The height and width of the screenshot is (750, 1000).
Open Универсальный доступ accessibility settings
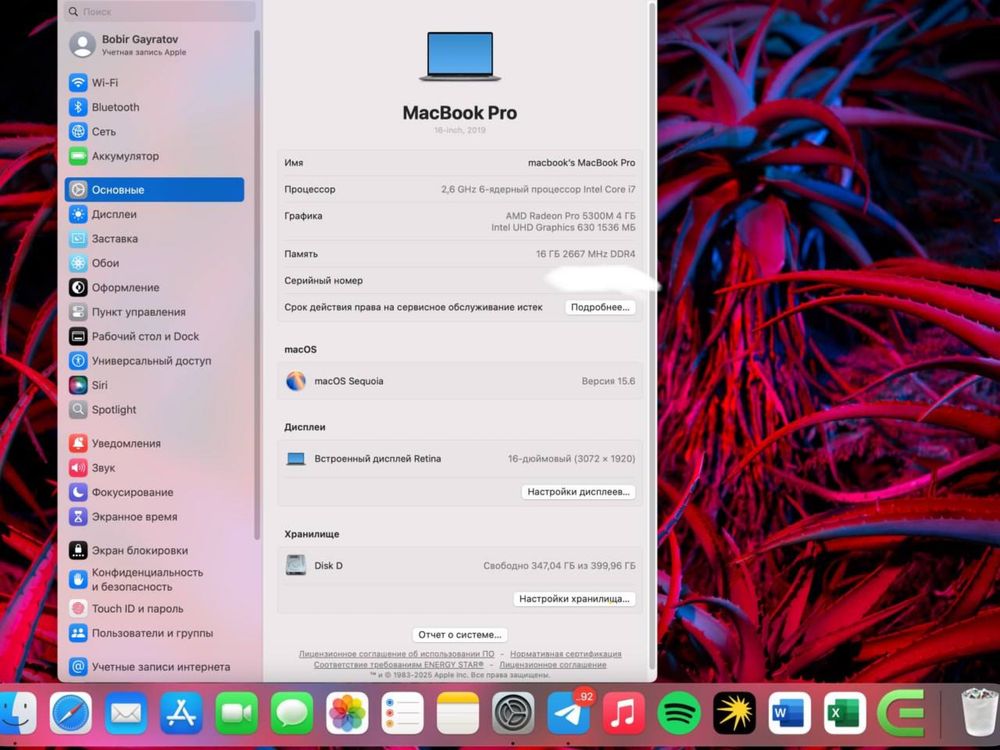[x=154, y=361]
